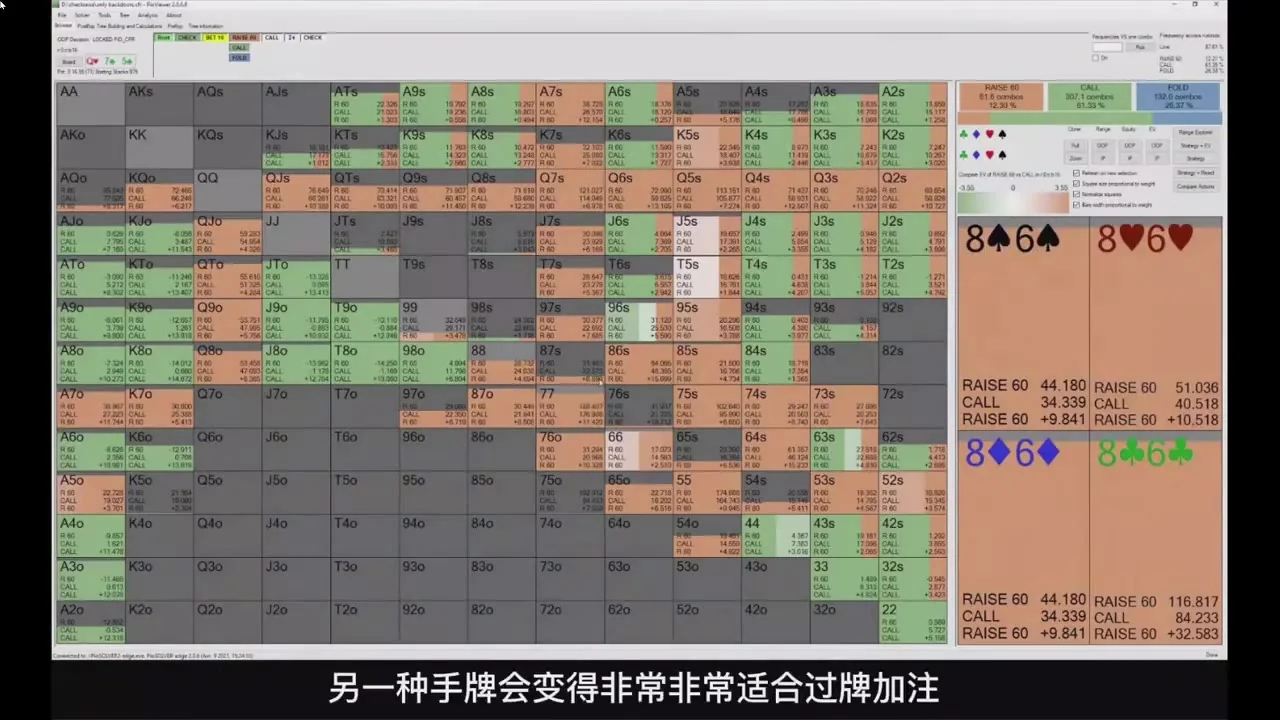This screenshot has height=720, width=1280.
Task: Select the 86s cell in the hand matrix
Action: (638, 364)
